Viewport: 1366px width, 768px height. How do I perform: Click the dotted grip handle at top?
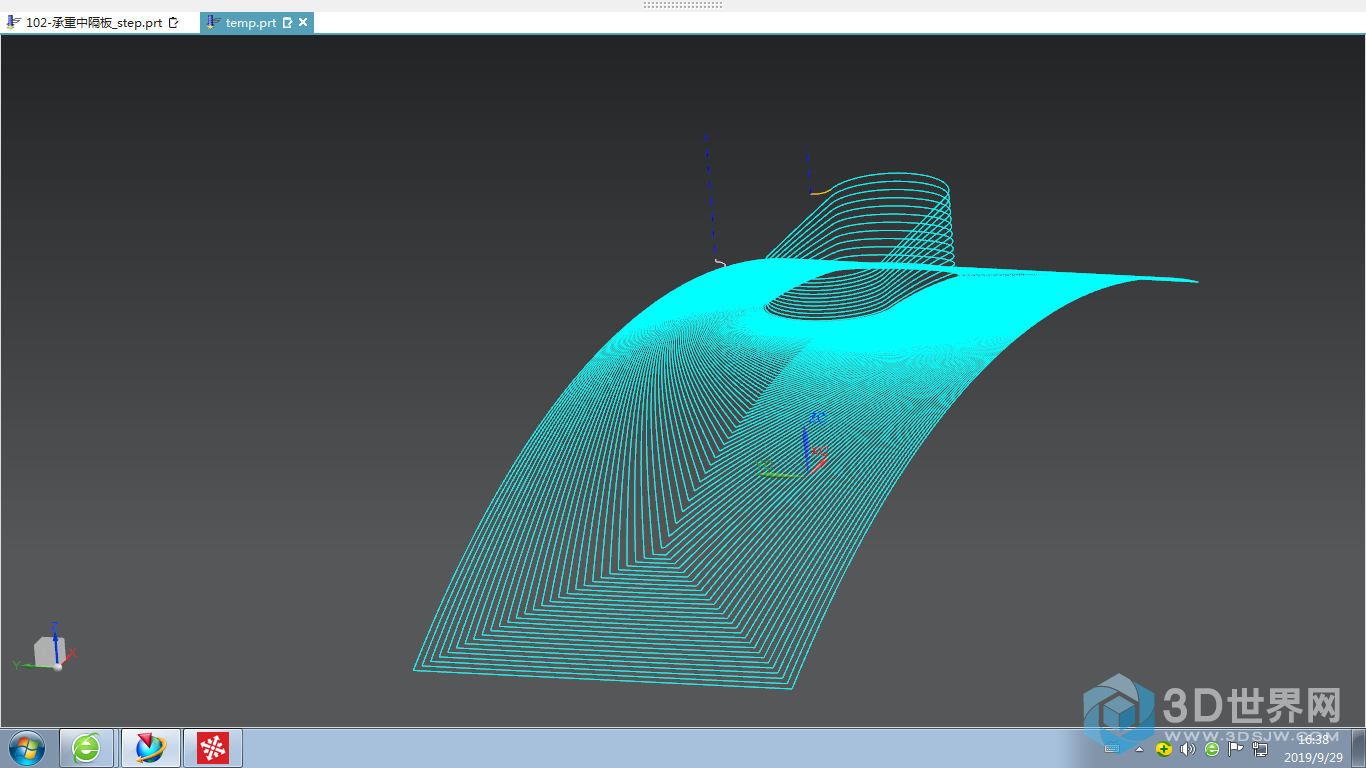[x=682, y=5]
